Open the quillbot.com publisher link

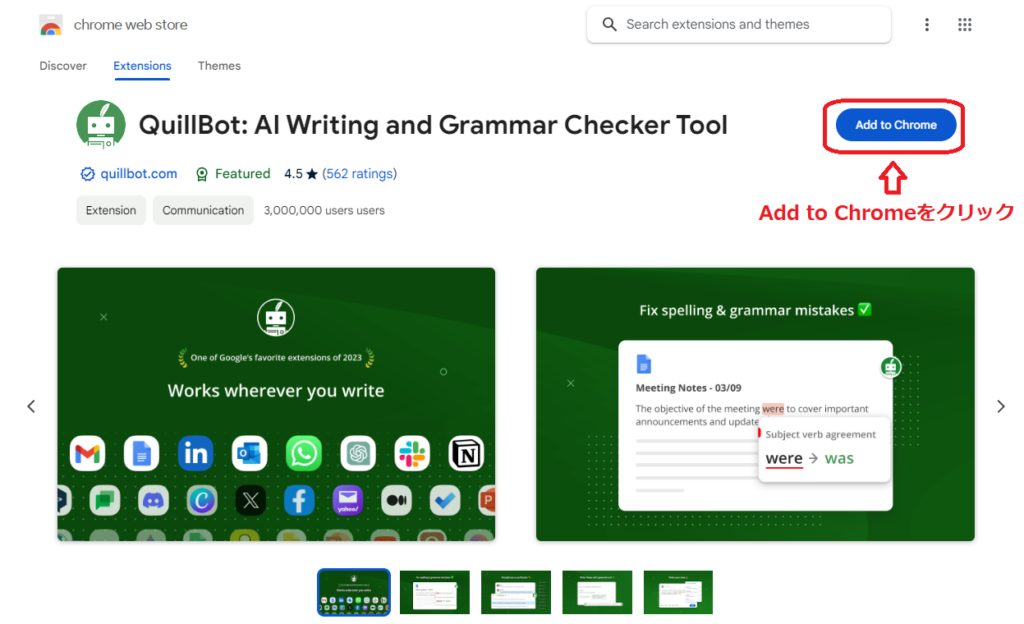pyautogui.click(x=138, y=174)
